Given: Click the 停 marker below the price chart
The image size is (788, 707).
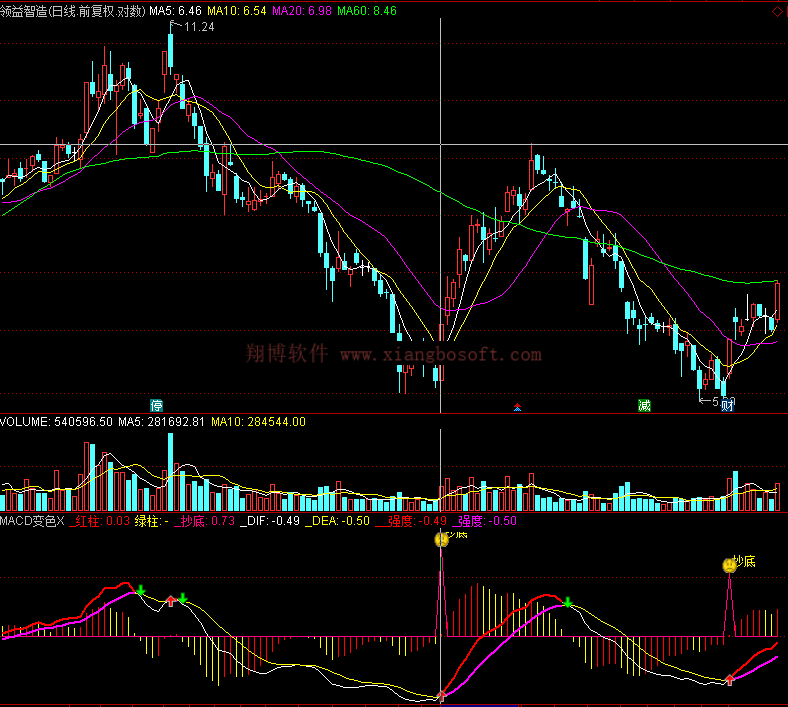Looking at the screenshot, I should [156, 406].
